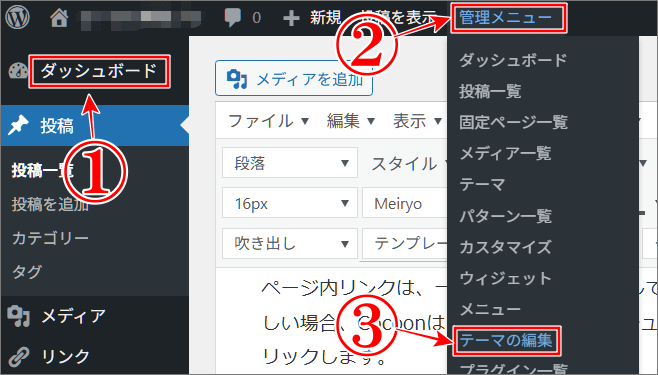The image size is (658, 375).
Task: Select ウィジェット in the dropdown
Action: click(505, 278)
